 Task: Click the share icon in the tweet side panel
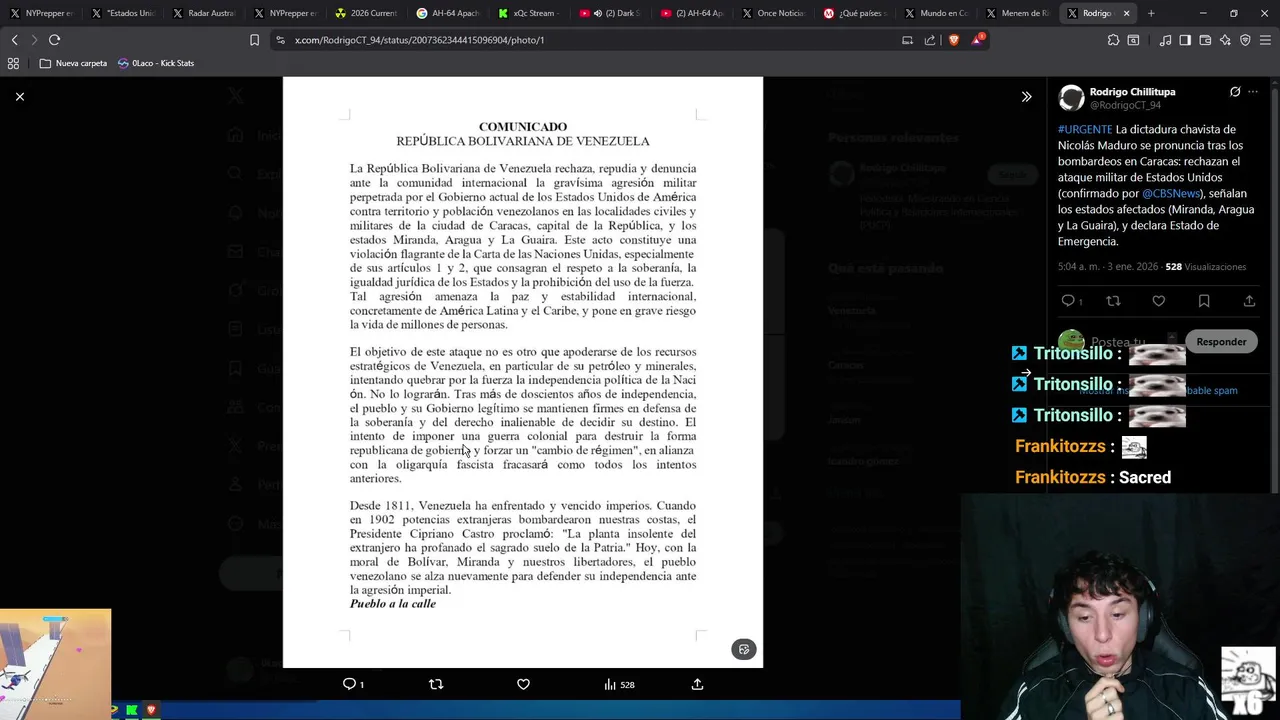point(1249,301)
